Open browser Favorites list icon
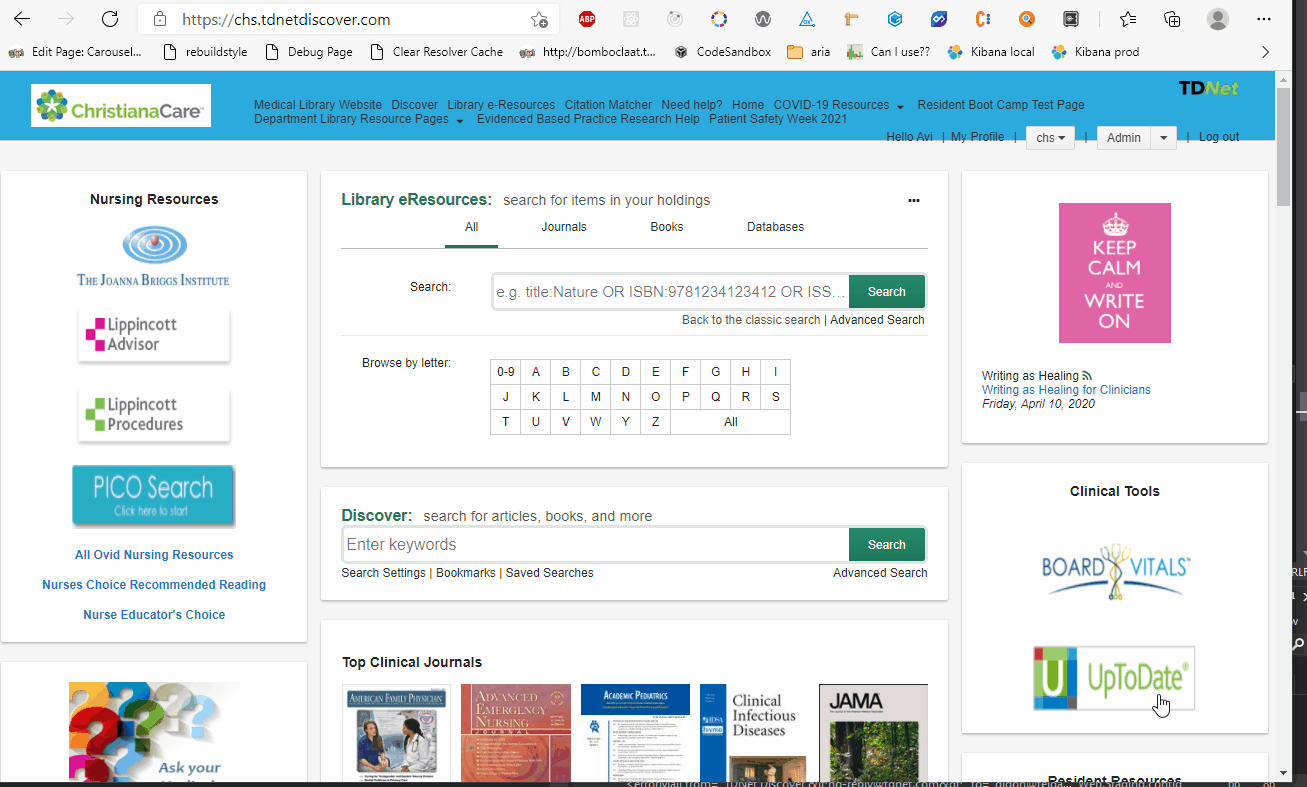The height and width of the screenshot is (787, 1307). pyautogui.click(x=1128, y=19)
